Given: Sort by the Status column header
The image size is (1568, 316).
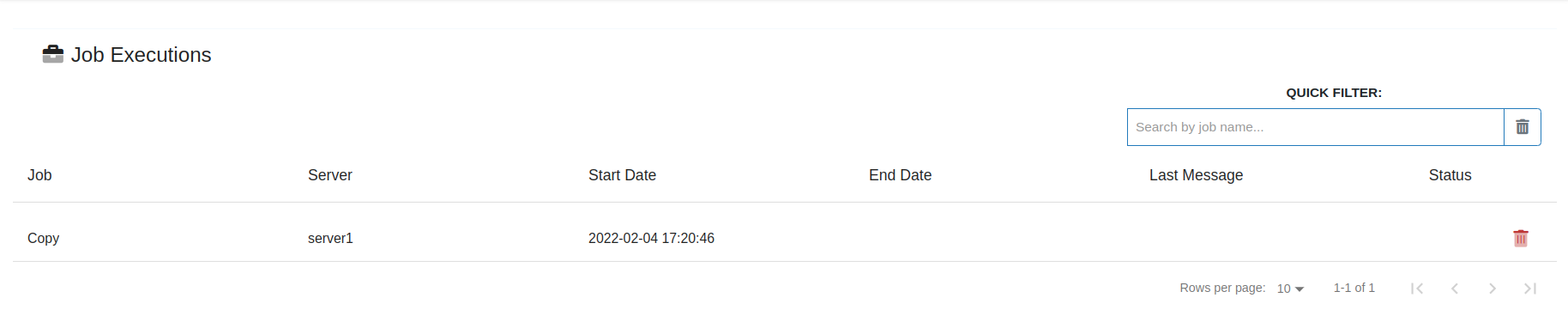Looking at the screenshot, I should point(1450,175).
